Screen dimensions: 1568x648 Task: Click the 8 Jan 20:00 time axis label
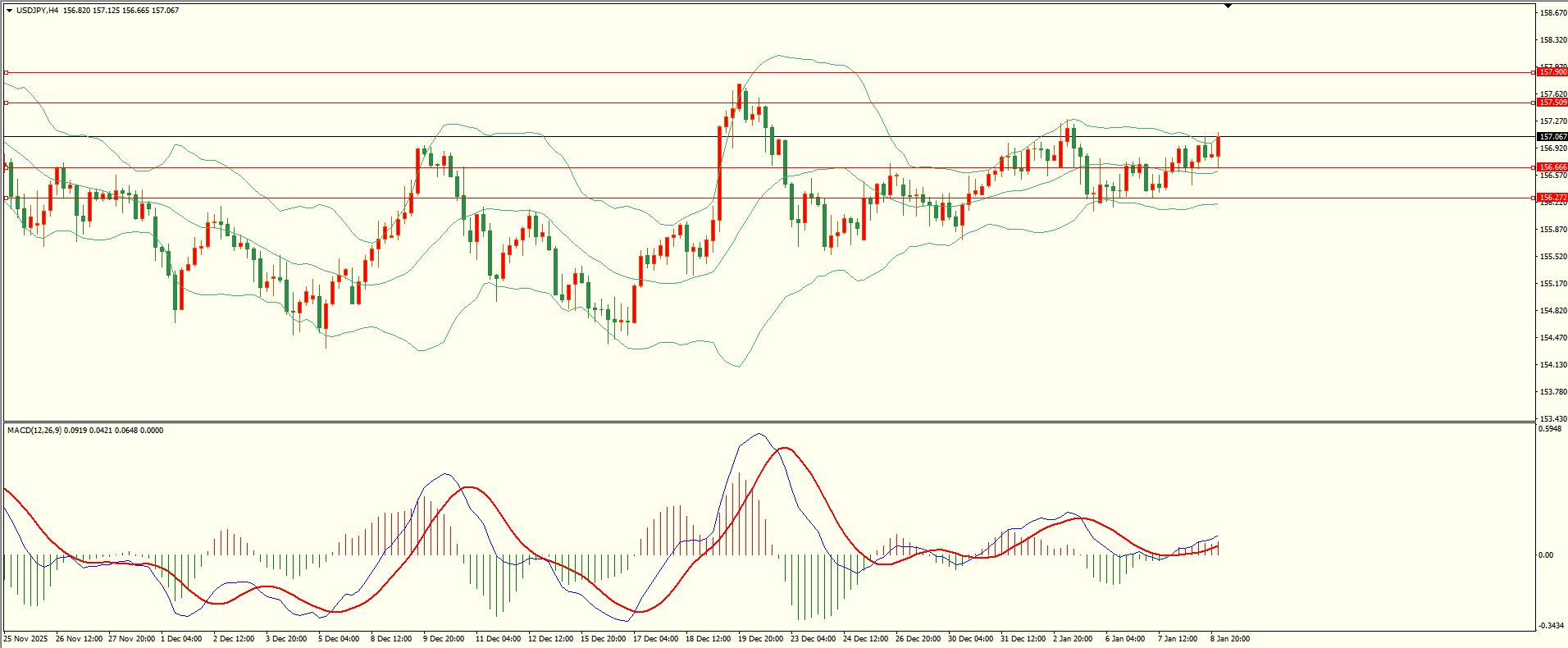pyautogui.click(x=1230, y=639)
